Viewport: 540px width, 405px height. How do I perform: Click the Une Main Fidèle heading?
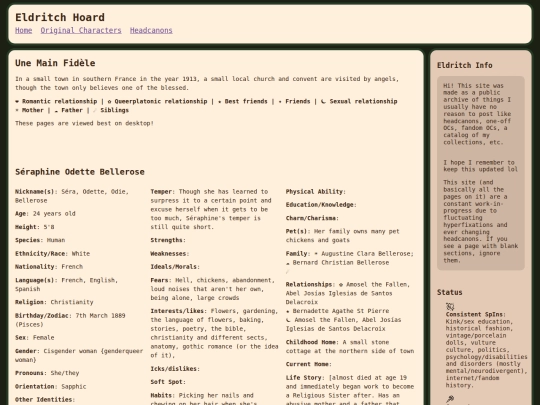[x=55, y=63]
